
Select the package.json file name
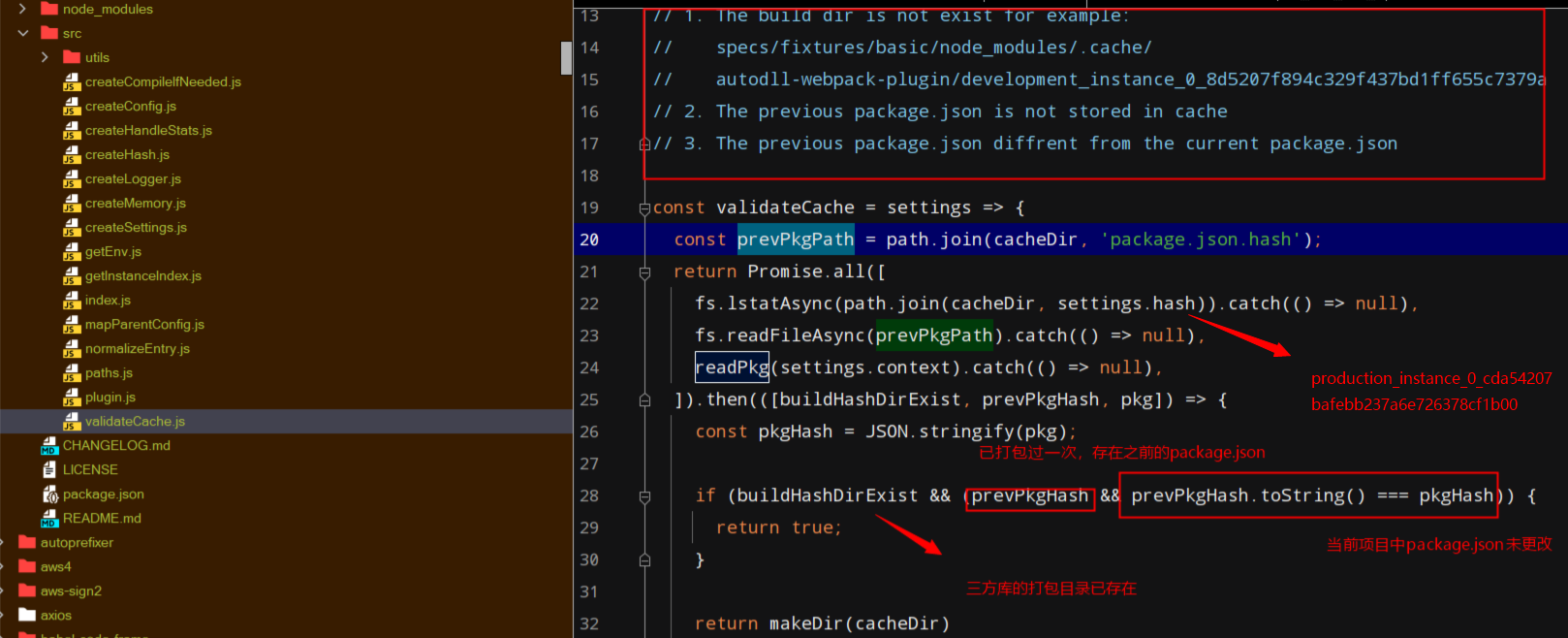click(104, 494)
